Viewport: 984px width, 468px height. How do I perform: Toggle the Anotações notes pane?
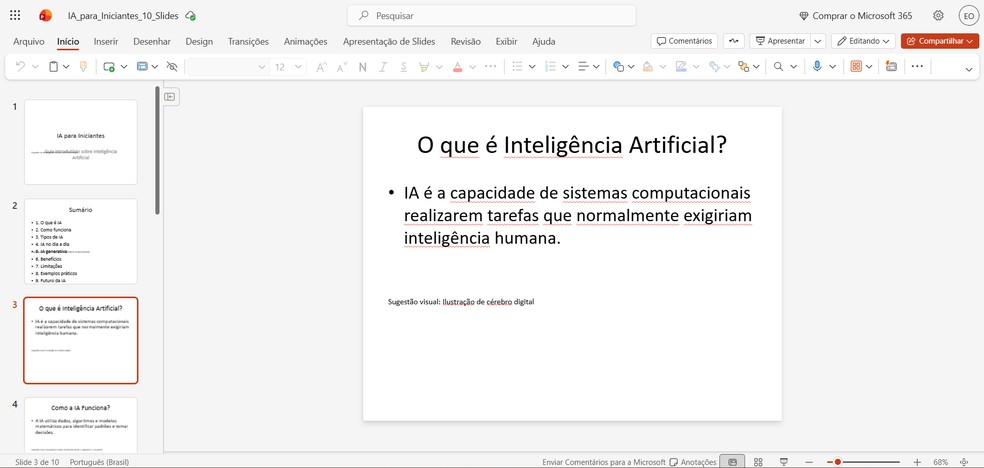pyautogui.click(x=693, y=462)
